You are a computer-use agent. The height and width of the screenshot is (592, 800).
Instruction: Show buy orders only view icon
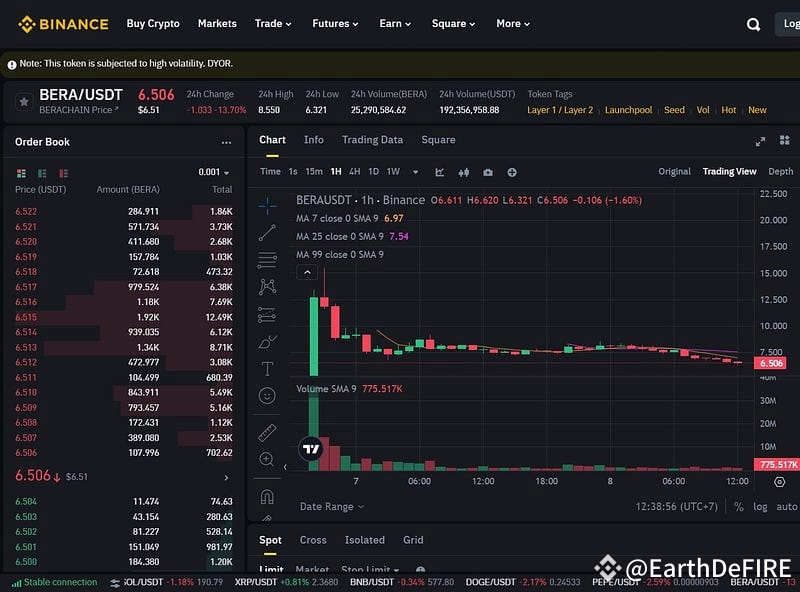tap(42, 174)
